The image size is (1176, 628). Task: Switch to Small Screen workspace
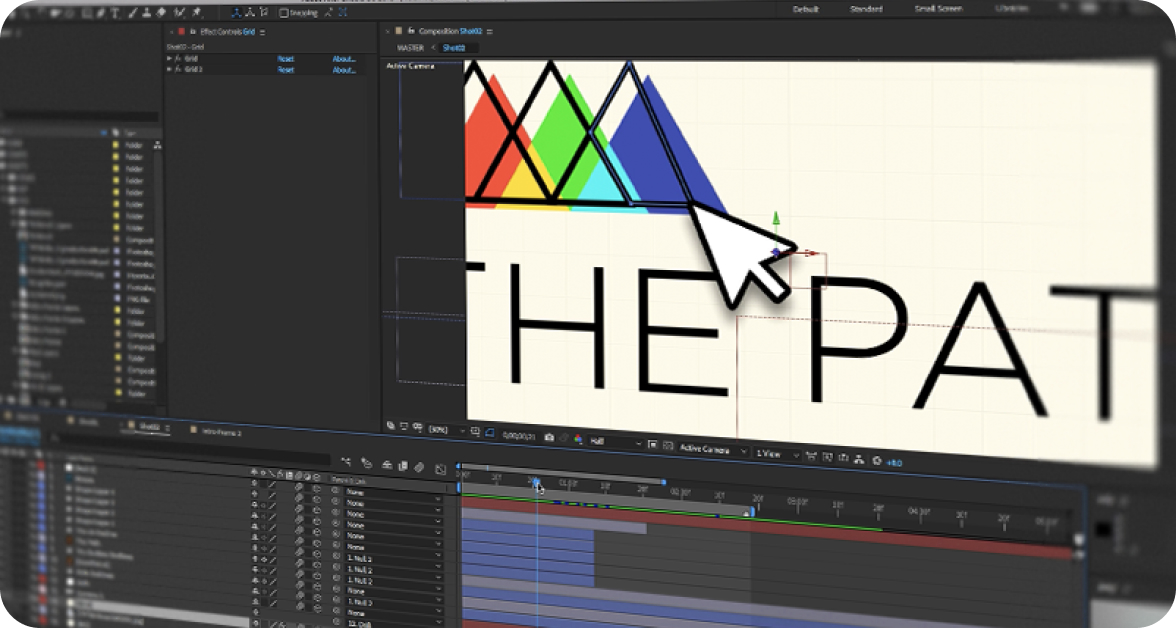[938, 9]
